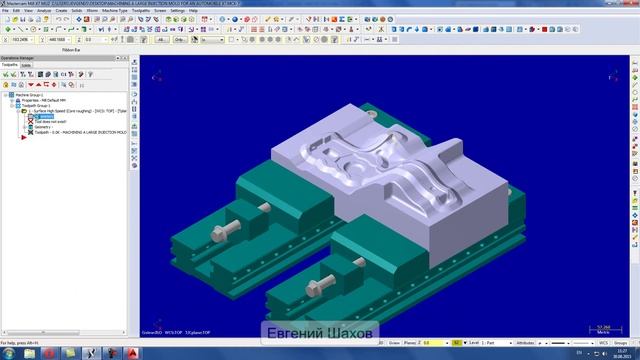Click the Gview button in status bar

pyautogui.click(x=394, y=343)
